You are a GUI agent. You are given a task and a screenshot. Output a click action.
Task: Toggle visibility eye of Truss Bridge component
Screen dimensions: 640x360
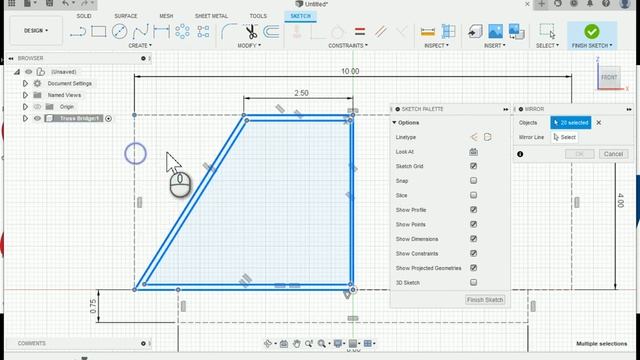37,118
